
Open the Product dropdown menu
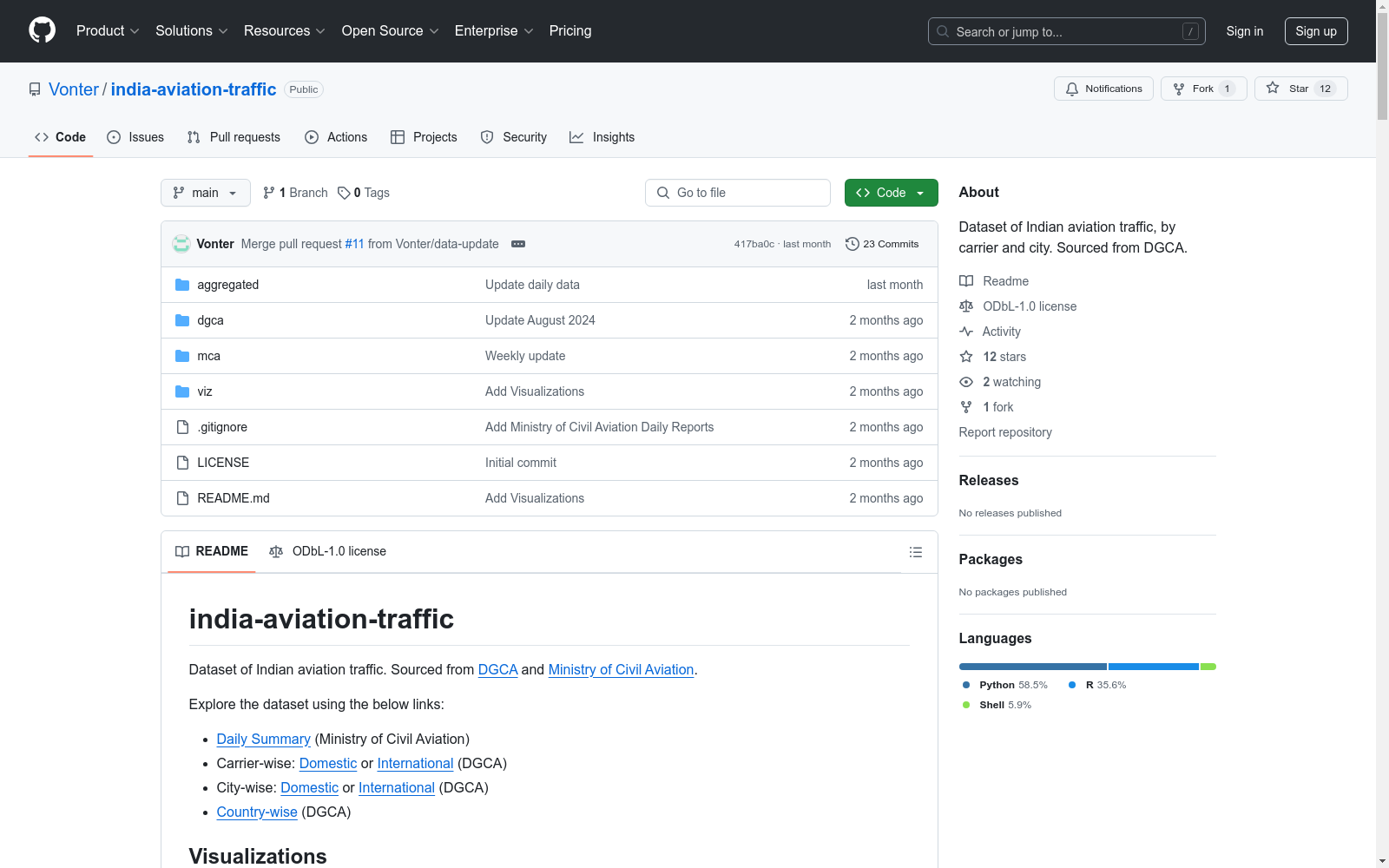tap(108, 31)
